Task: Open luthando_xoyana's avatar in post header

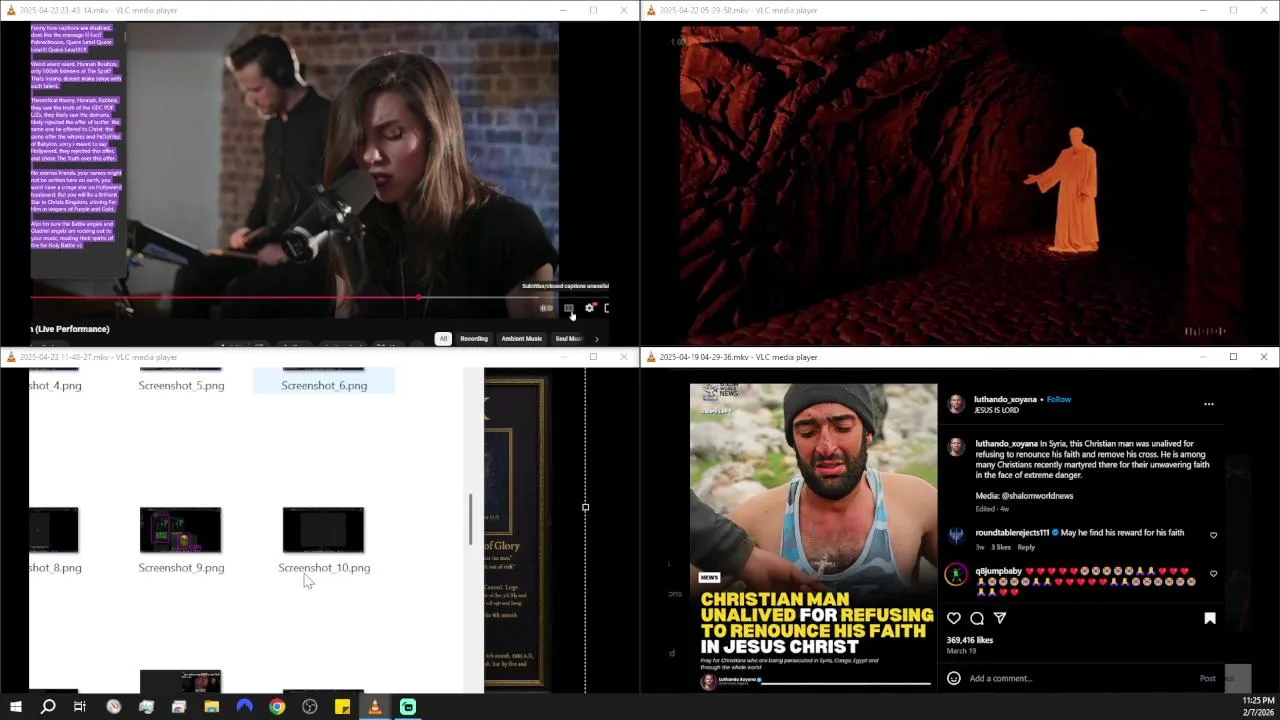Action: (956, 404)
